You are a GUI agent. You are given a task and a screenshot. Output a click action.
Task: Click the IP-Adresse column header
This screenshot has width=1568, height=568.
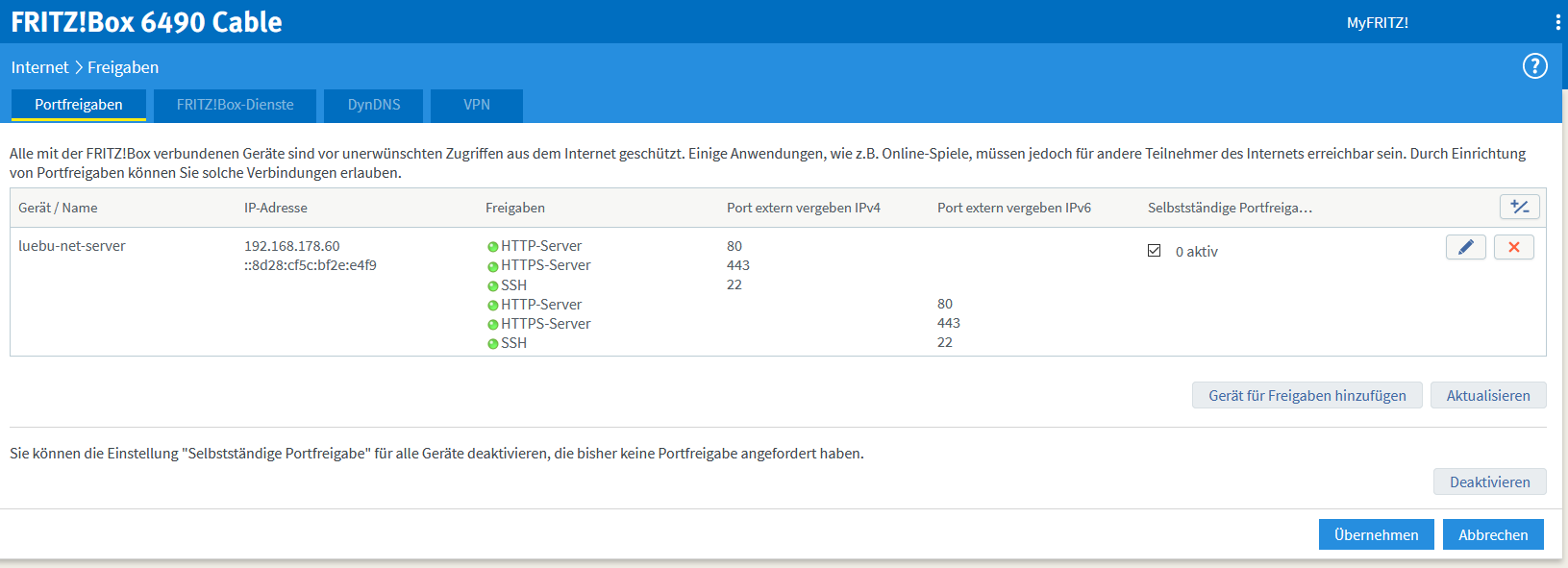[x=276, y=208]
